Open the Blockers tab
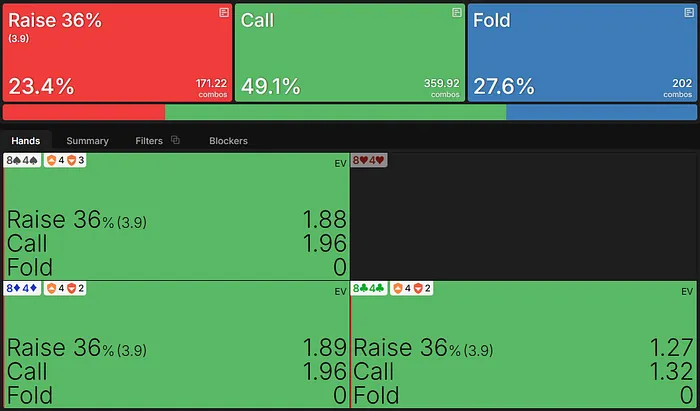700x411 pixels. pos(228,141)
